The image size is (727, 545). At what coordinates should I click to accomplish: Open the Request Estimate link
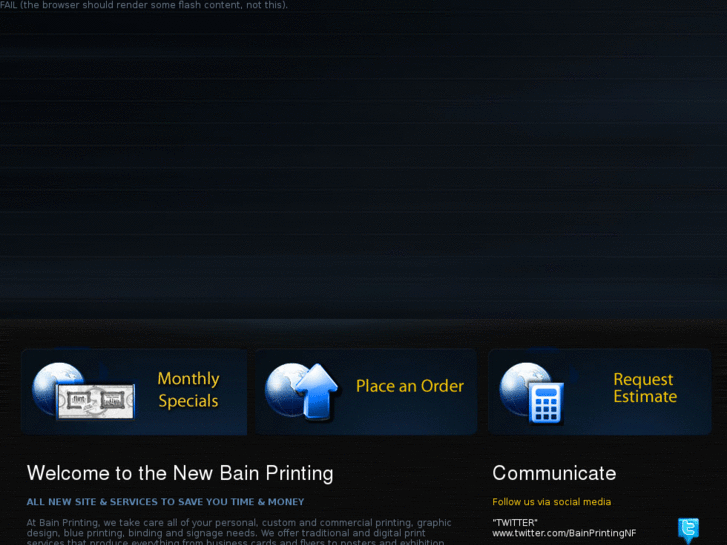(x=645, y=388)
